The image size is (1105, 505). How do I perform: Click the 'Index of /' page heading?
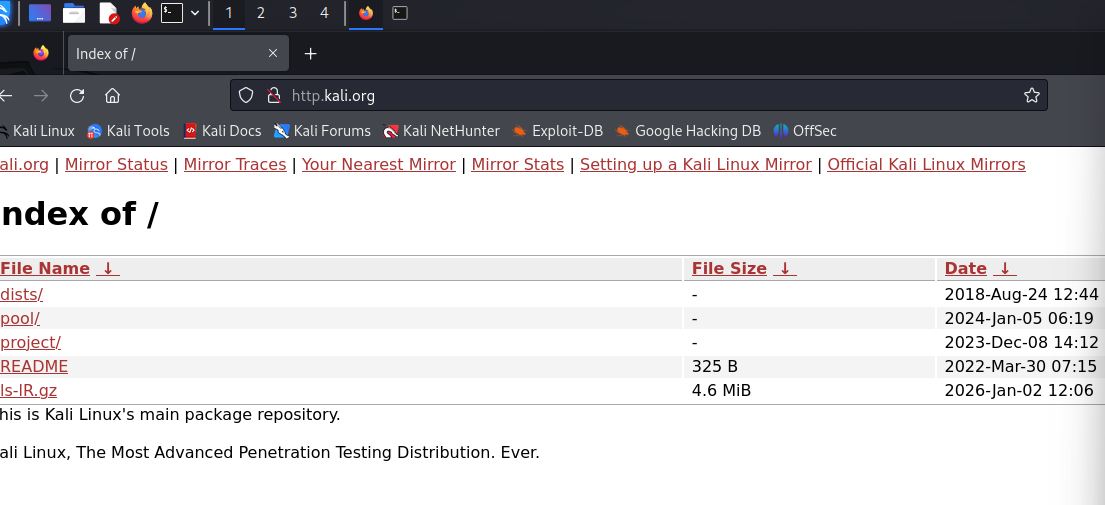(x=80, y=213)
